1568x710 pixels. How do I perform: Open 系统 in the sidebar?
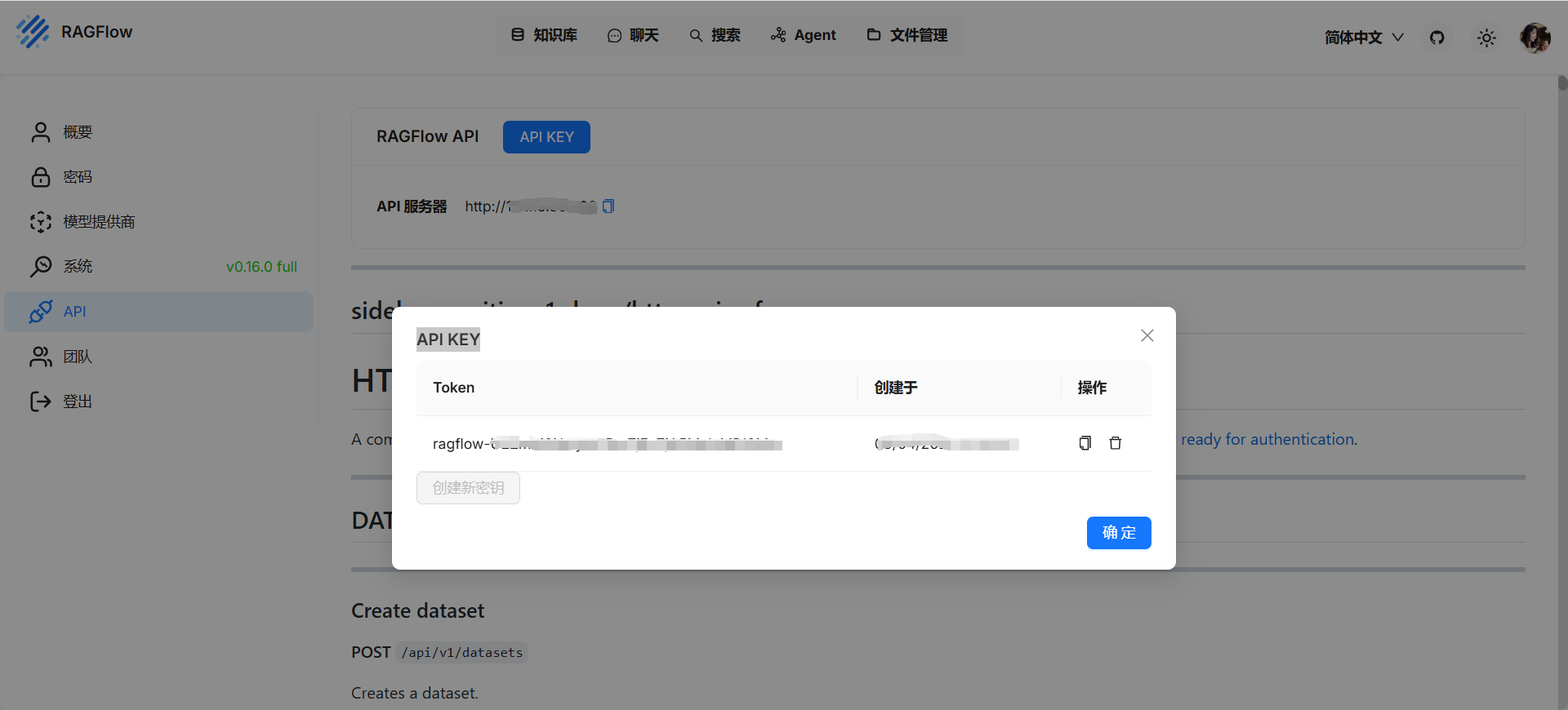pyautogui.click(x=159, y=267)
